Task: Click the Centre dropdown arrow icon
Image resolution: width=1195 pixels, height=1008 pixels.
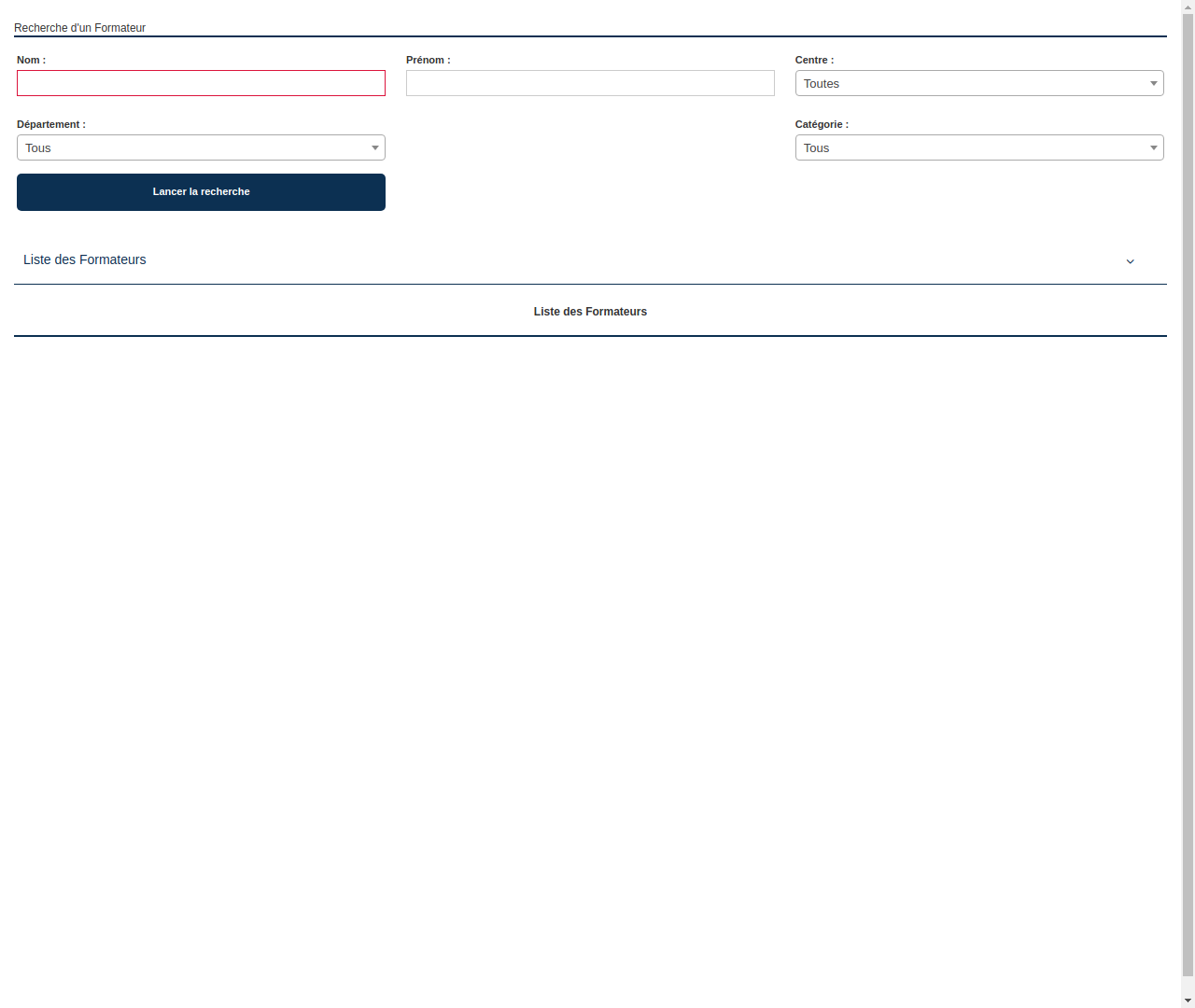Action: 1153,83
